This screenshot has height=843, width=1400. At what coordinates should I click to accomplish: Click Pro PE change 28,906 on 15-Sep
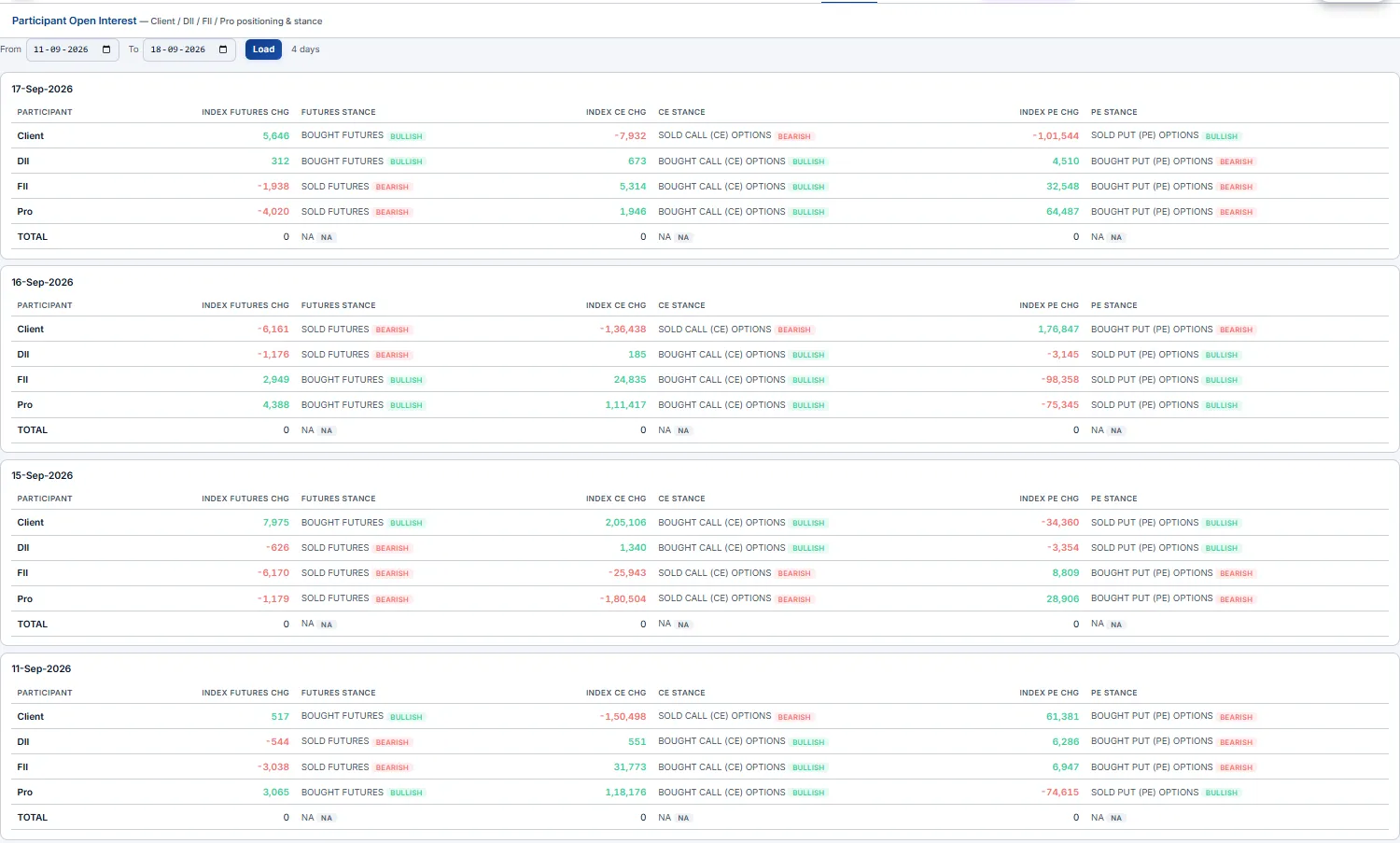pyautogui.click(x=1063, y=599)
